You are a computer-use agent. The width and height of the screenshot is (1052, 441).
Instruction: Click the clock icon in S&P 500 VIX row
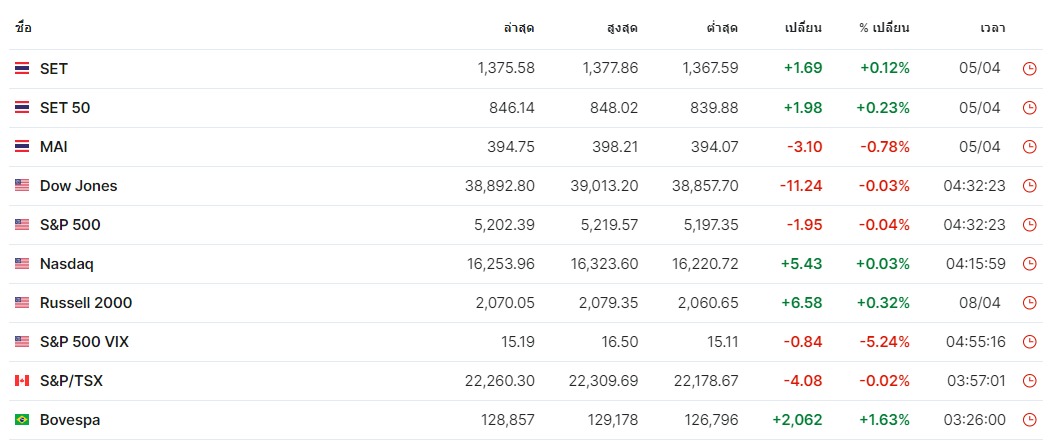[x=1029, y=342]
